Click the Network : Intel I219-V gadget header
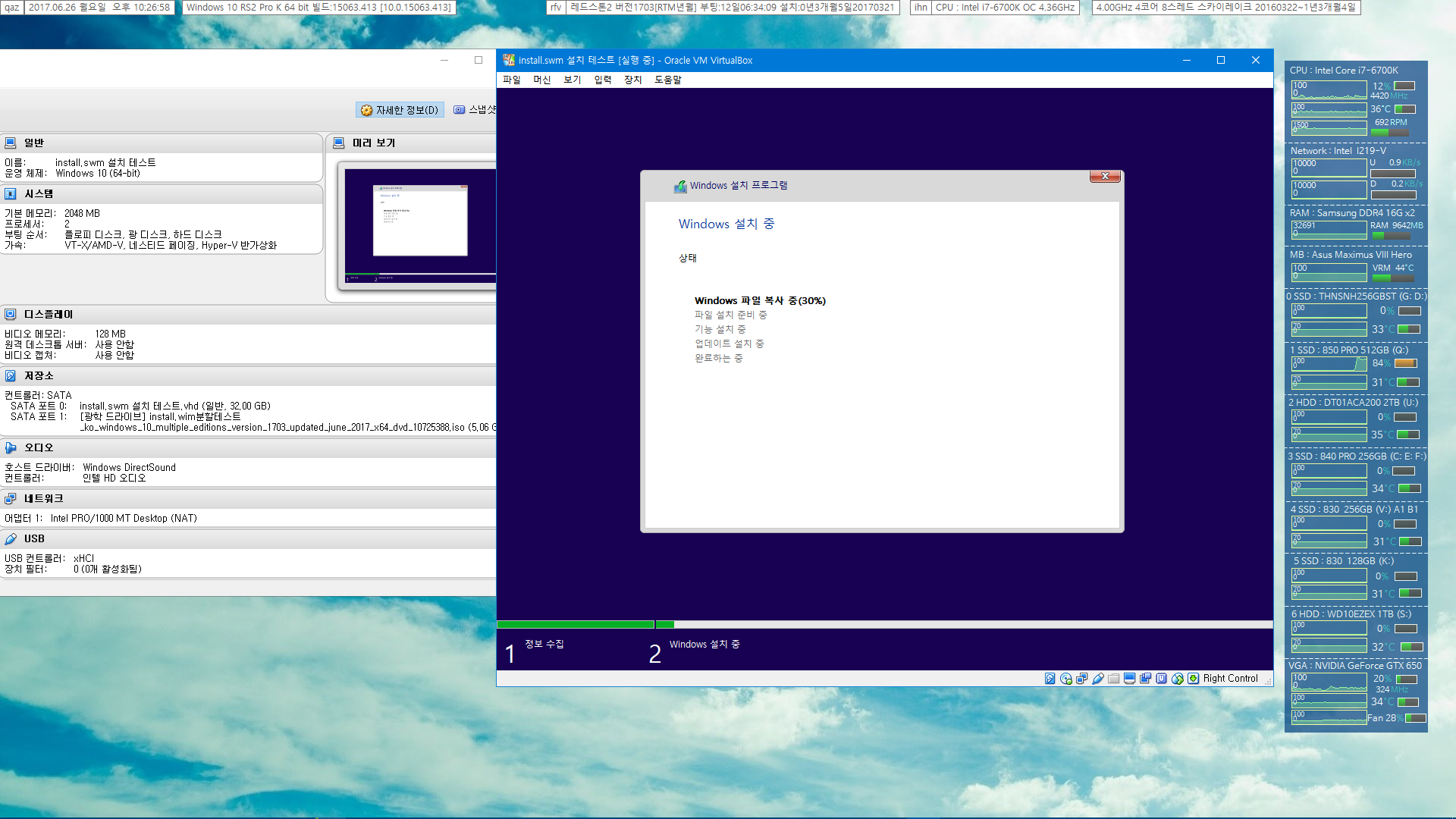This screenshot has height=819, width=1456. [1338, 150]
